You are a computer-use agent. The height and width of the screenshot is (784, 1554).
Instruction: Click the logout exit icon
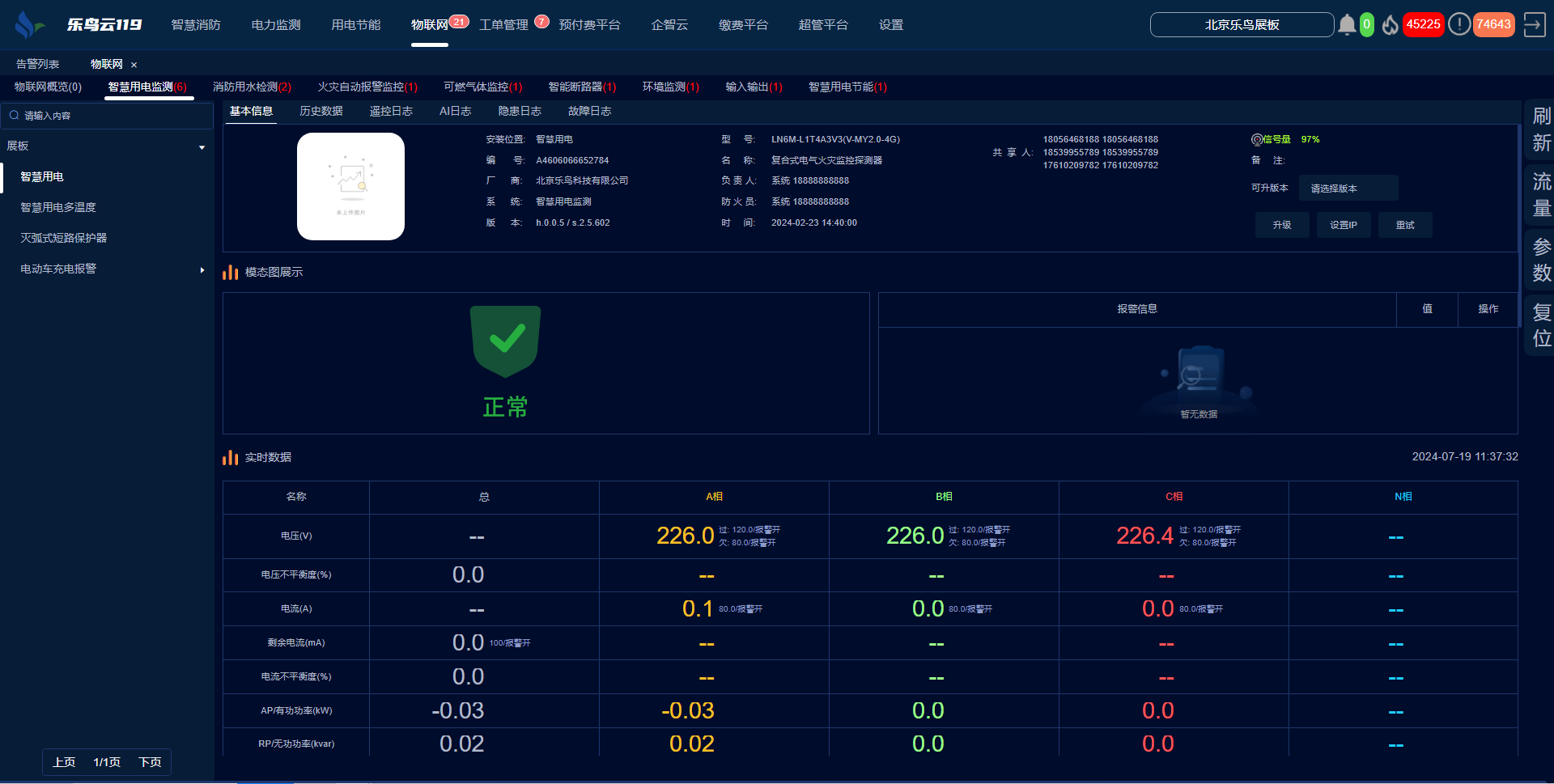coord(1534,24)
